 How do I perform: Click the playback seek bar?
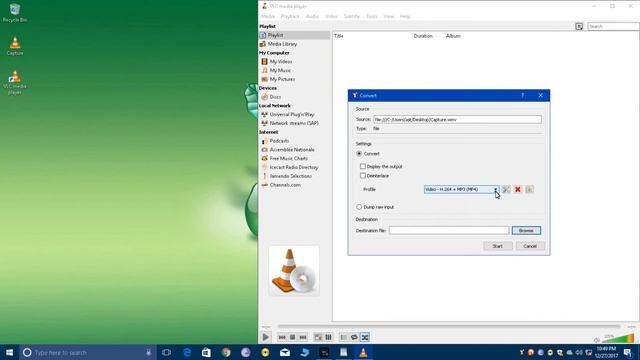(449, 327)
